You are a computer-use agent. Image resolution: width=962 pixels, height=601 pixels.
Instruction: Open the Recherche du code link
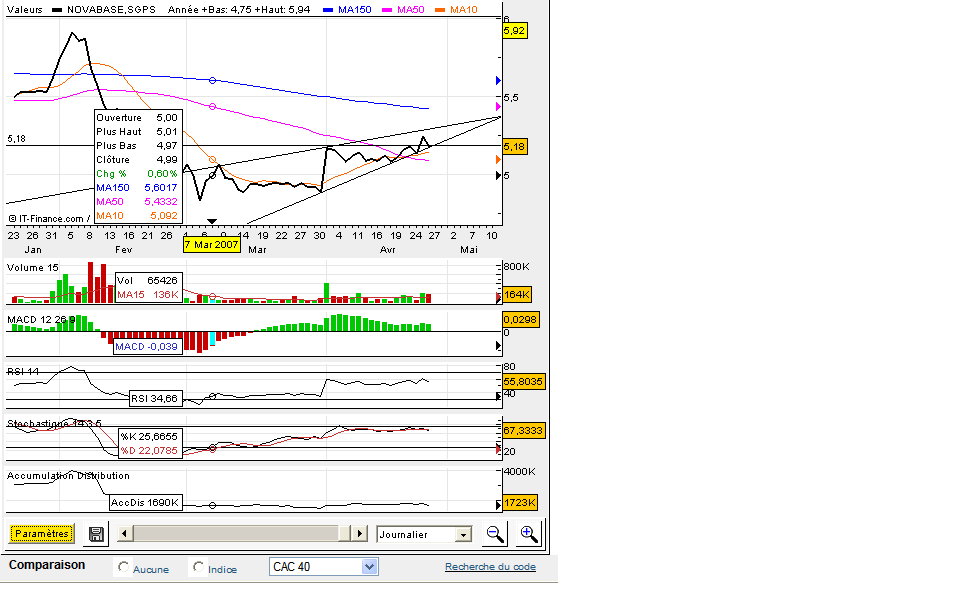tap(490, 567)
